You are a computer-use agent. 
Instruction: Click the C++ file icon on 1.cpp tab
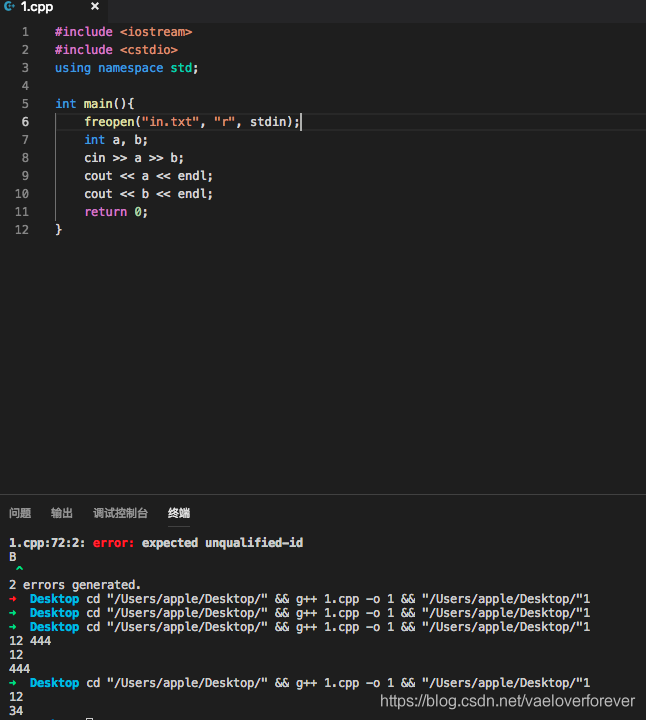click(9, 6)
